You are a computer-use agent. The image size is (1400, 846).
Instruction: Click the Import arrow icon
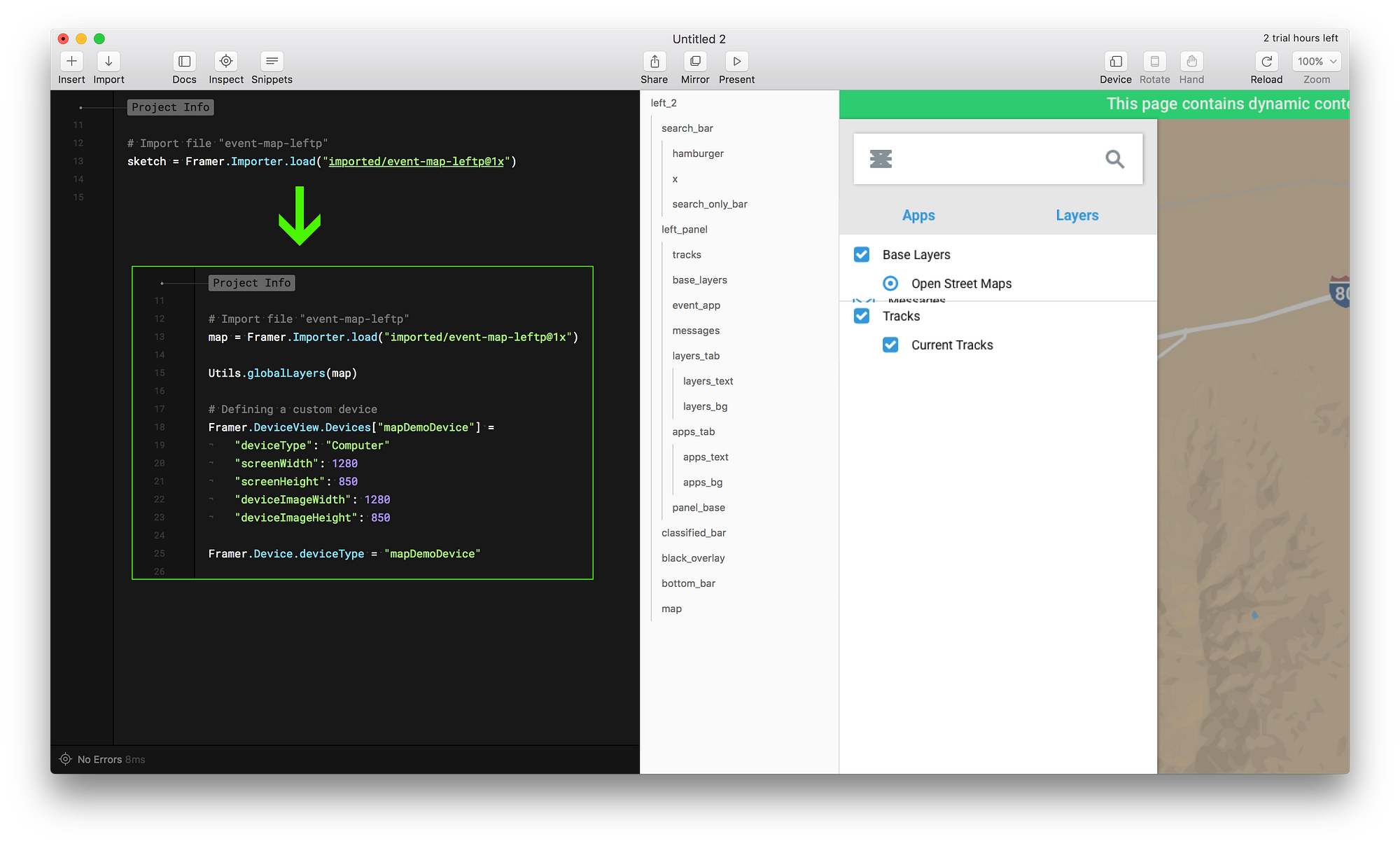(108, 62)
